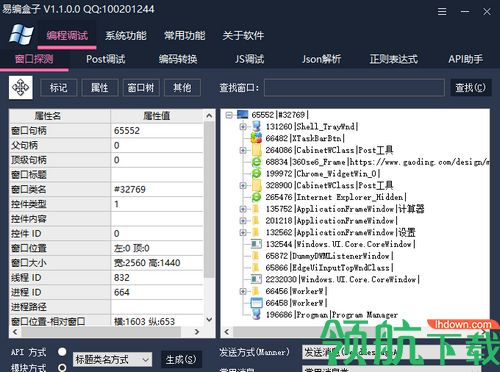Open the 标题类名方式 dropdown
Image resolution: width=500 pixels, height=372 pixels.
[x=112, y=360]
